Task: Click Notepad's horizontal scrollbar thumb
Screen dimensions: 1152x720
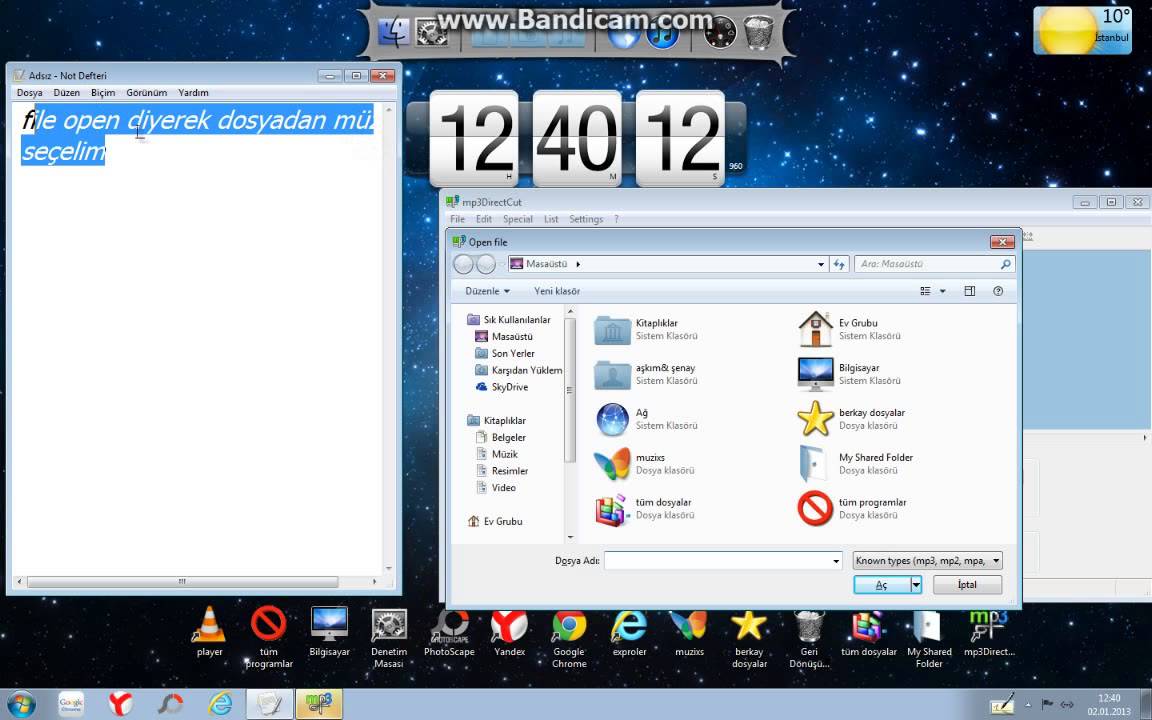Action: pos(182,581)
